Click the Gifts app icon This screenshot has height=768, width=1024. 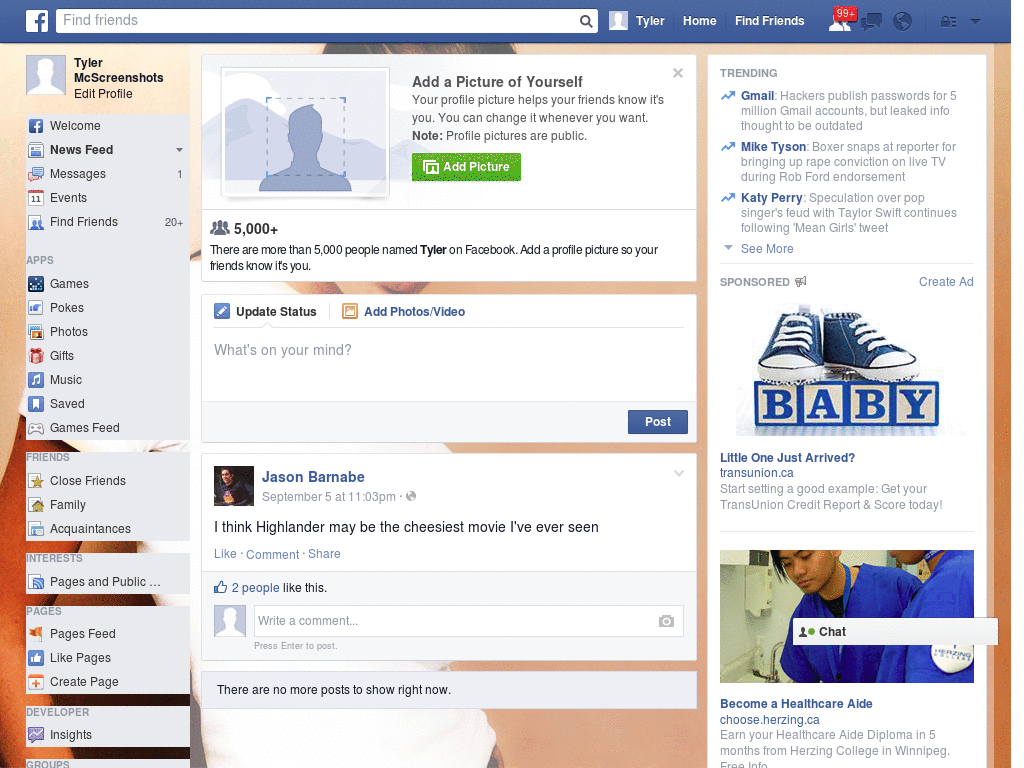[x=36, y=356]
